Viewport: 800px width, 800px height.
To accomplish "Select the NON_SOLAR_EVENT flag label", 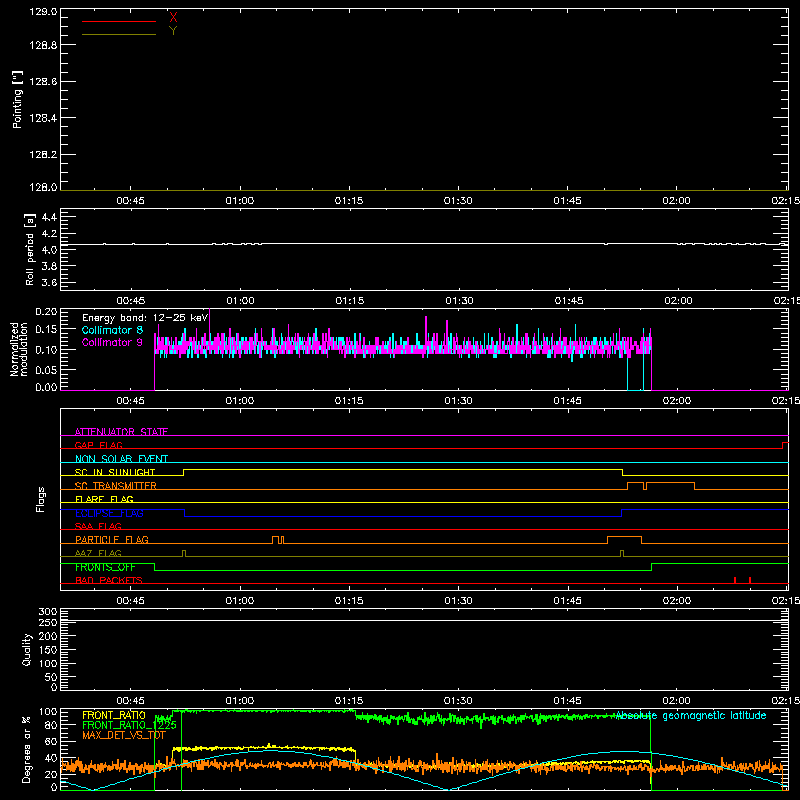I will [x=121, y=459].
